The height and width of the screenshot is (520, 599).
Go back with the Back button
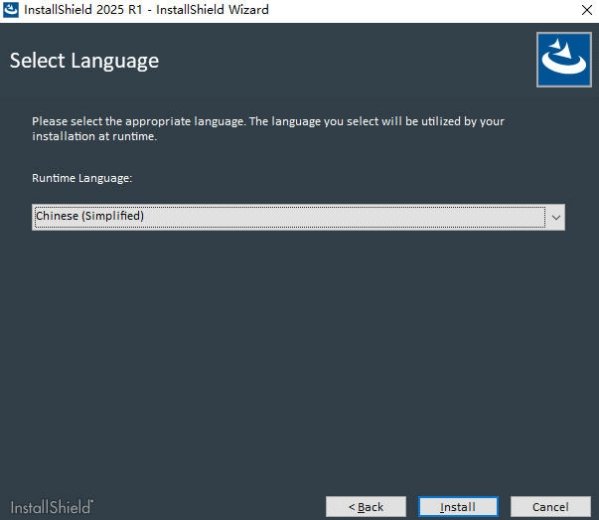tap(366, 507)
